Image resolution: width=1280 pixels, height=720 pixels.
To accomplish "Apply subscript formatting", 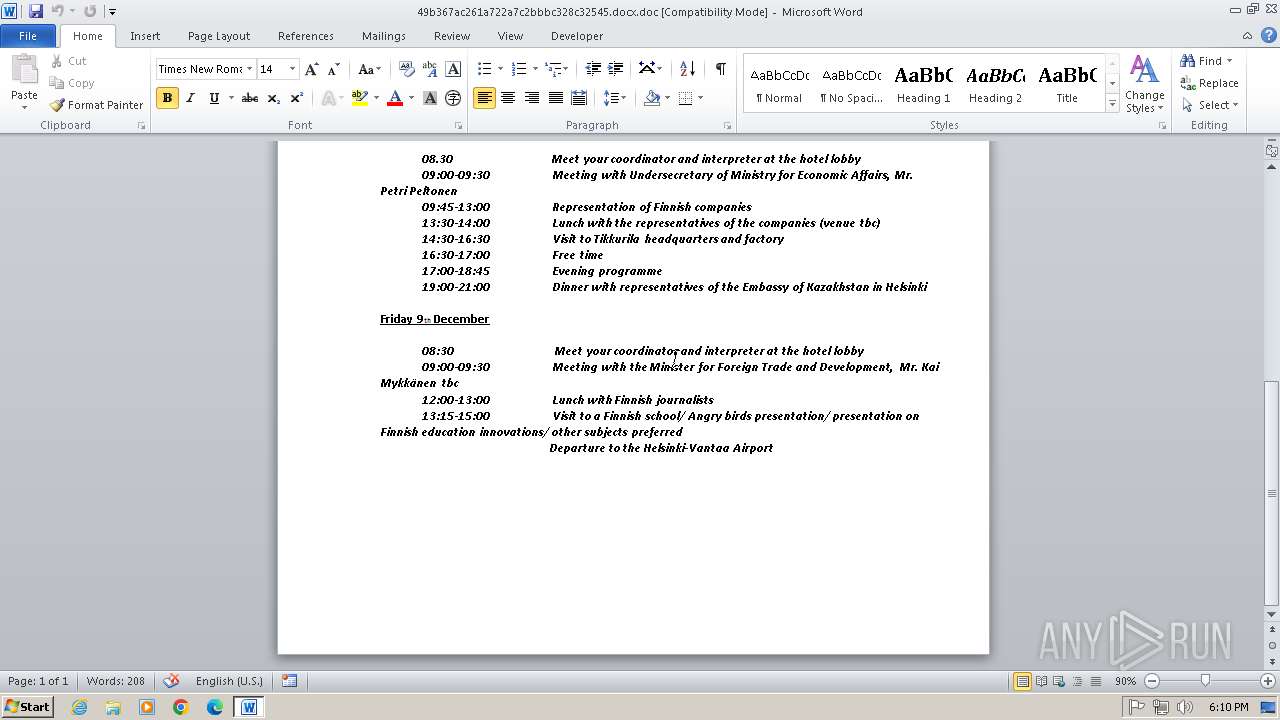I will click(x=273, y=98).
